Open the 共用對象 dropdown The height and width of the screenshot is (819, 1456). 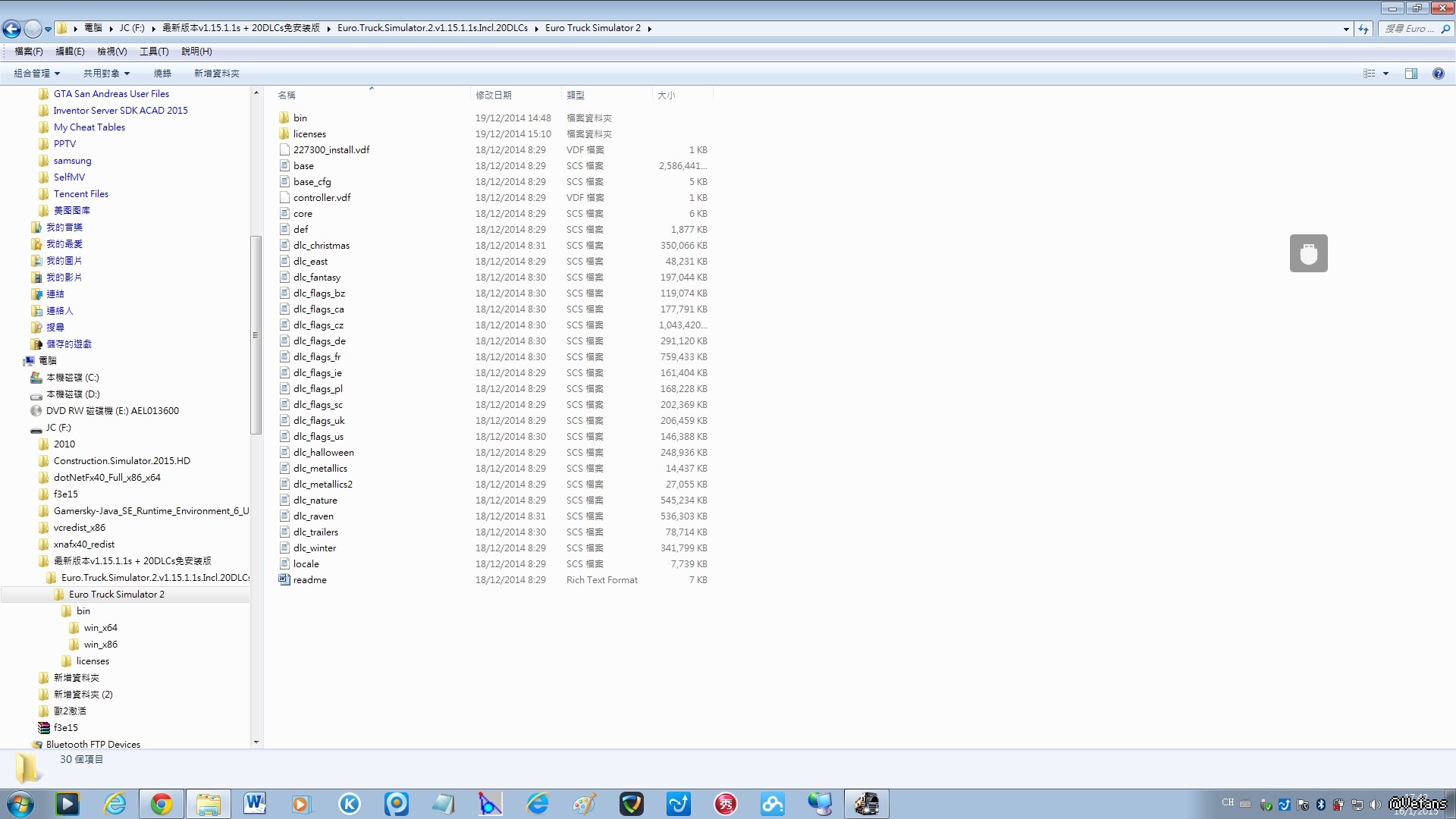(106, 74)
